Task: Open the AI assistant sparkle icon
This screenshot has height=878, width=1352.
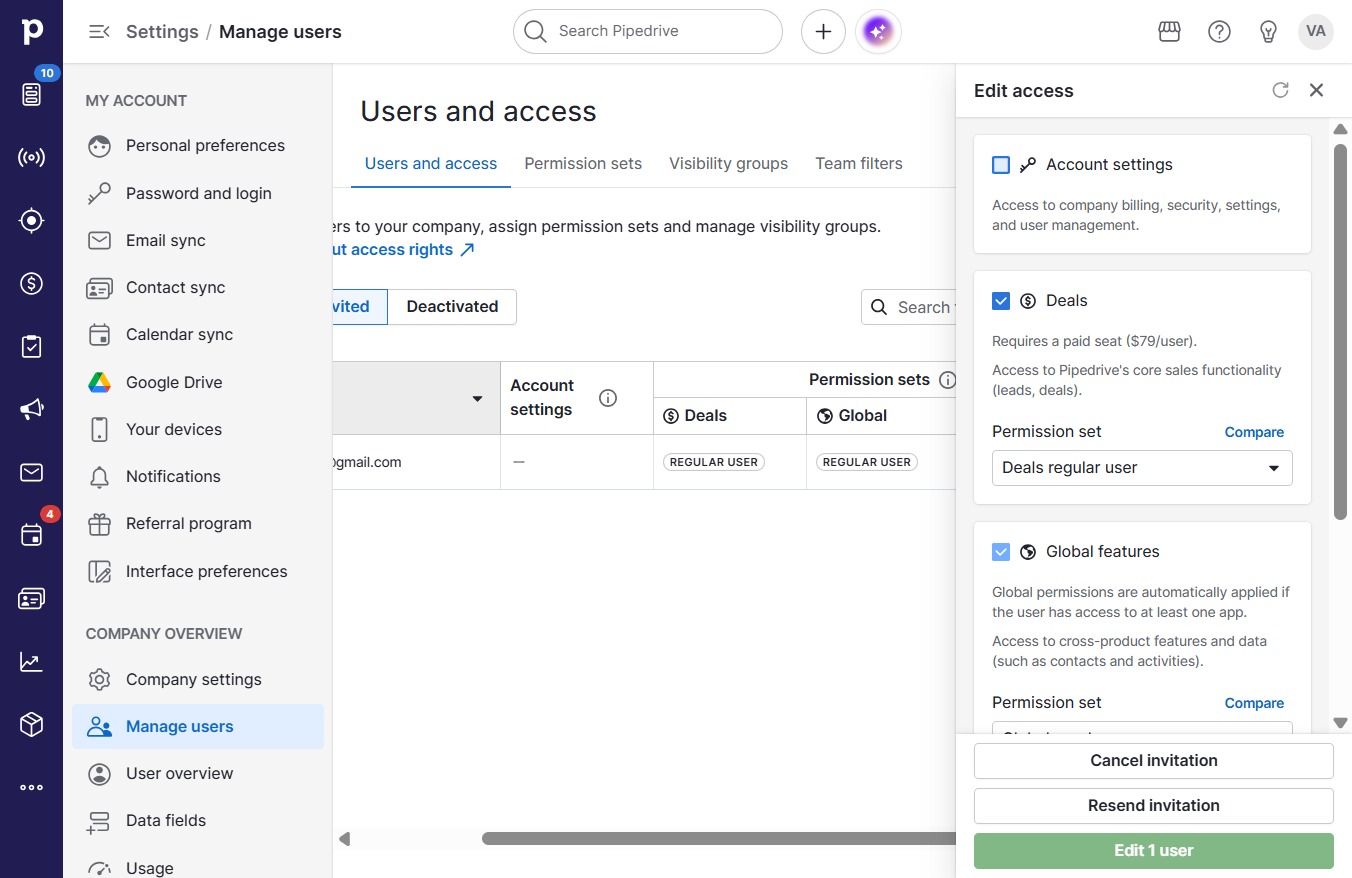Action: click(x=878, y=32)
